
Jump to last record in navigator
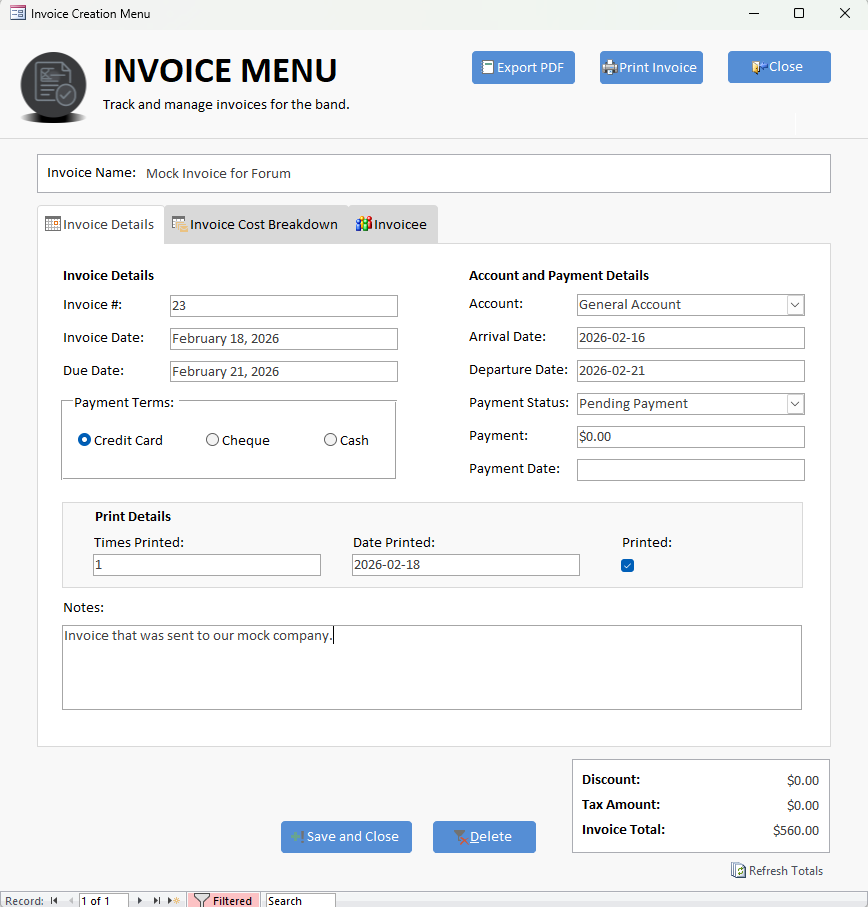point(157,901)
